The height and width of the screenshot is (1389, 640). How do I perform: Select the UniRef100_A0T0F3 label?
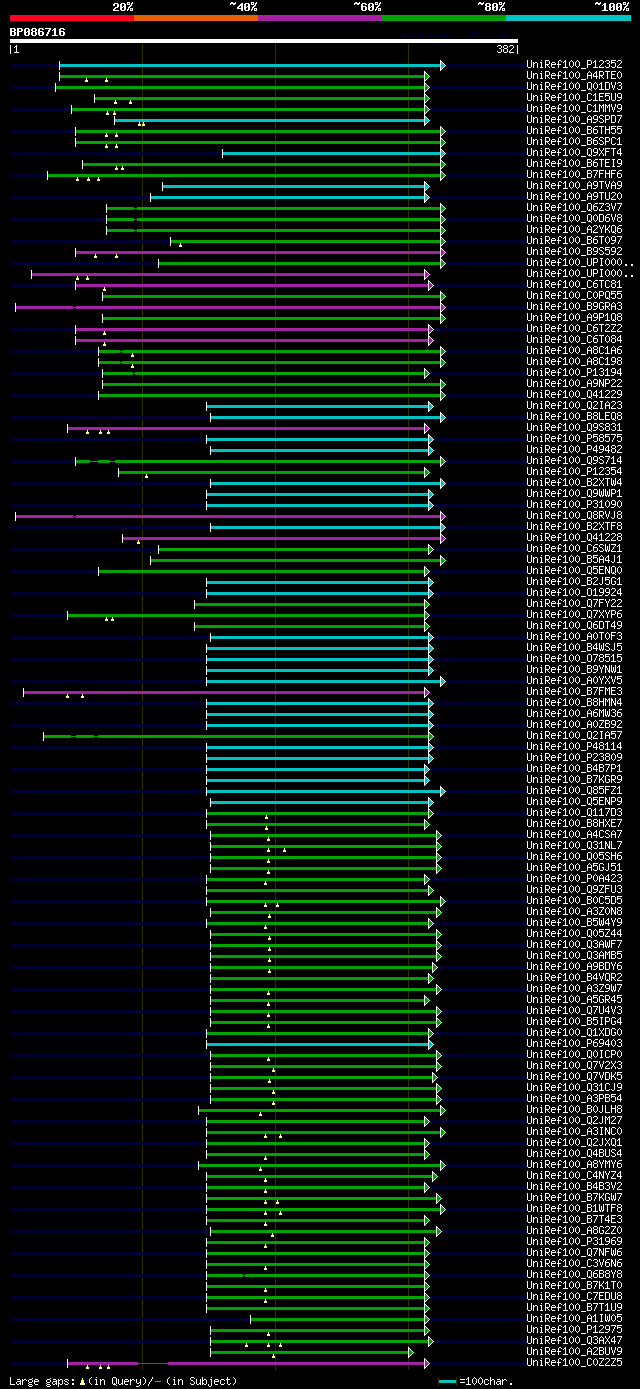(x=574, y=636)
